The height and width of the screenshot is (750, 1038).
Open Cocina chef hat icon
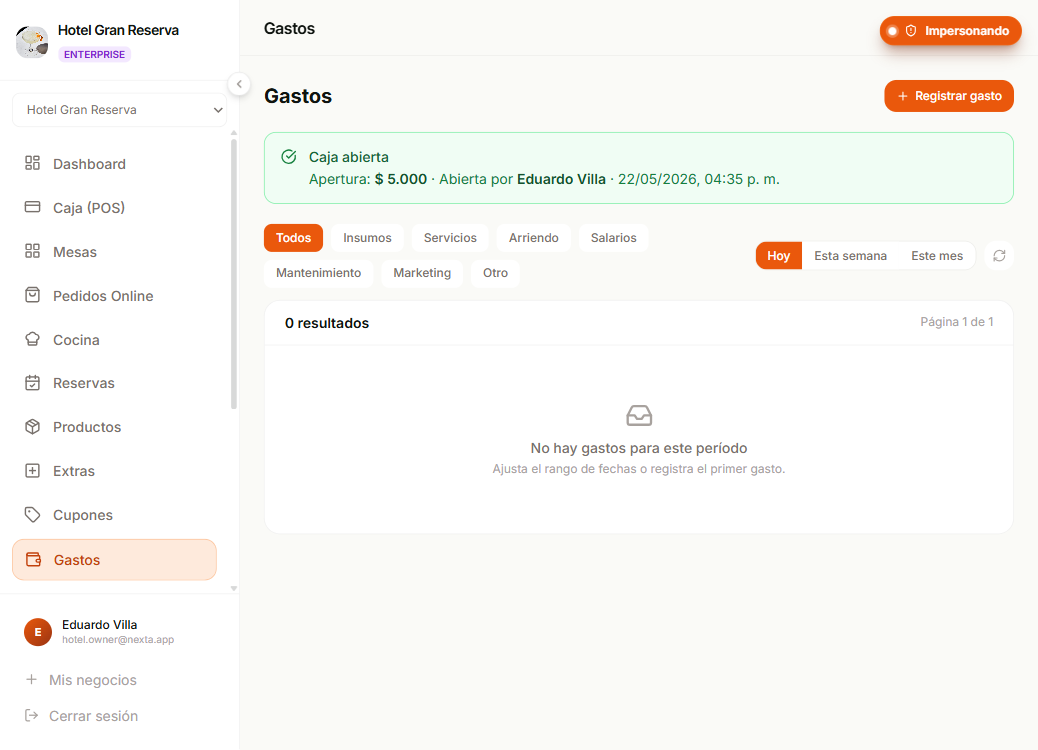(x=32, y=339)
